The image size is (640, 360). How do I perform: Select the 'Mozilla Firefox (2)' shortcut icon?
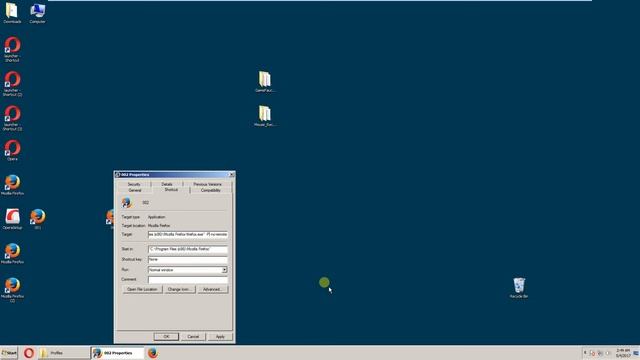pyautogui.click(x=12, y=290)
